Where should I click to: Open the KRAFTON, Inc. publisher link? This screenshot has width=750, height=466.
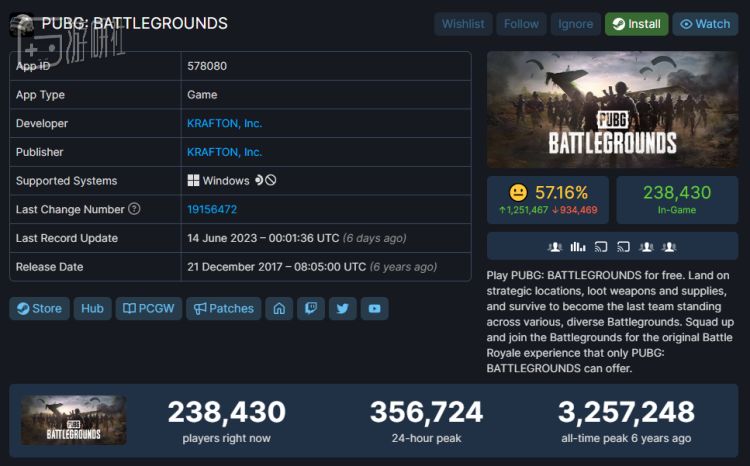(x=224, y=152)
